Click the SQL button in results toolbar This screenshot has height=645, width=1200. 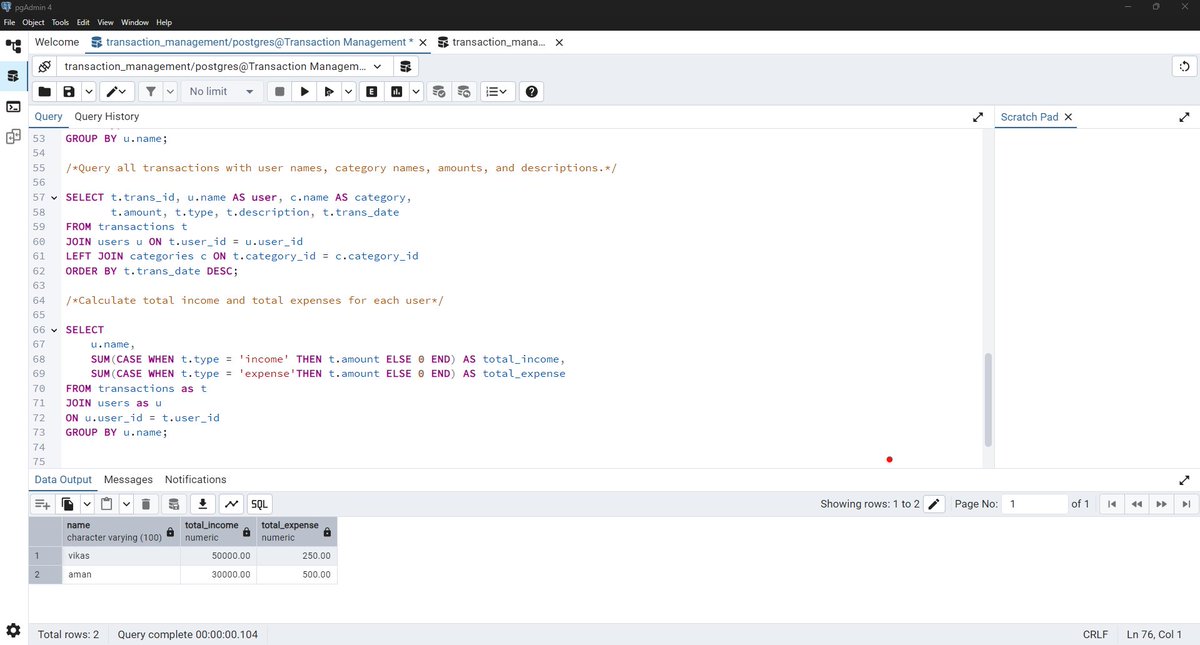click(x=259, y=504)
